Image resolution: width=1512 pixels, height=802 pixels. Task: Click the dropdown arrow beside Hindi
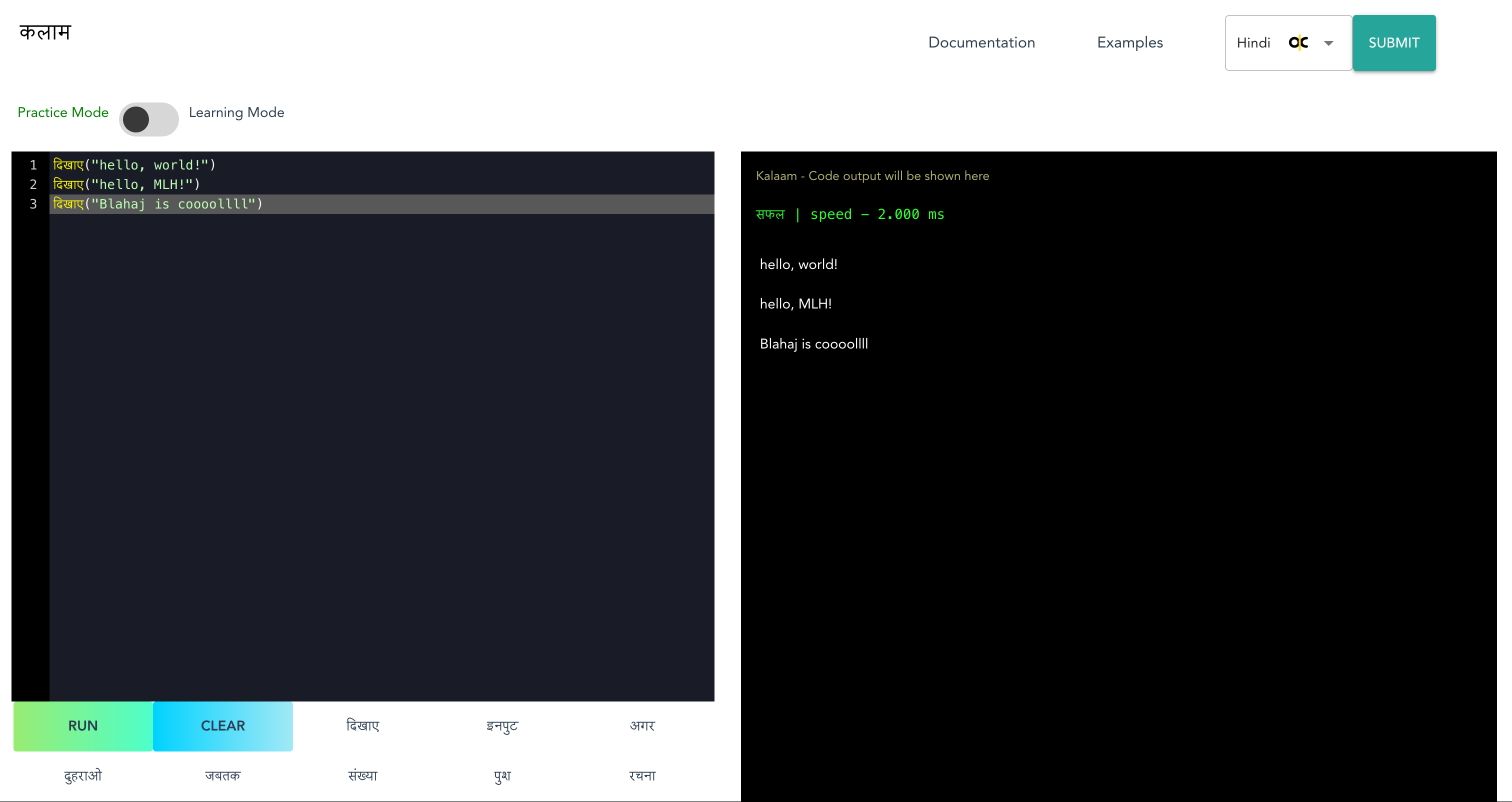1329,43
